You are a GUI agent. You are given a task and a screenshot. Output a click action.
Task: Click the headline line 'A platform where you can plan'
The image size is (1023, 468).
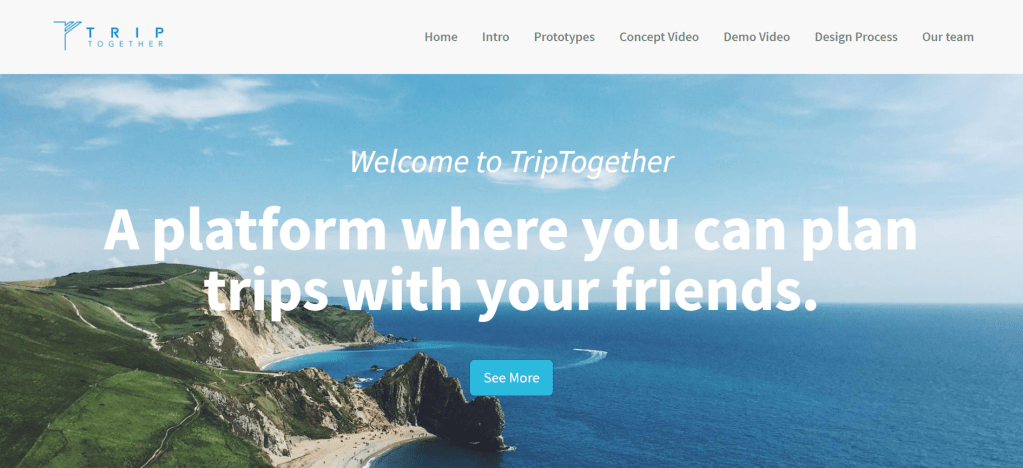510,231
